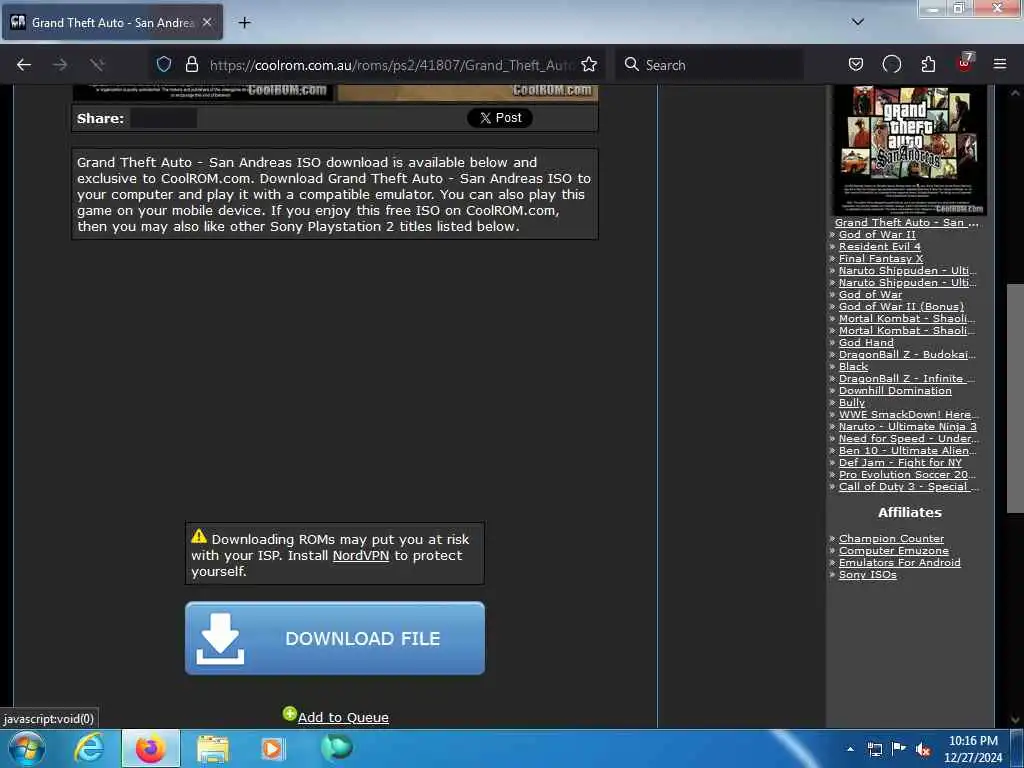The width and height of the screenshot is (1024, 768).
Task: Launch Internet Explorer from taskbar
Action: tap(89, 748)
